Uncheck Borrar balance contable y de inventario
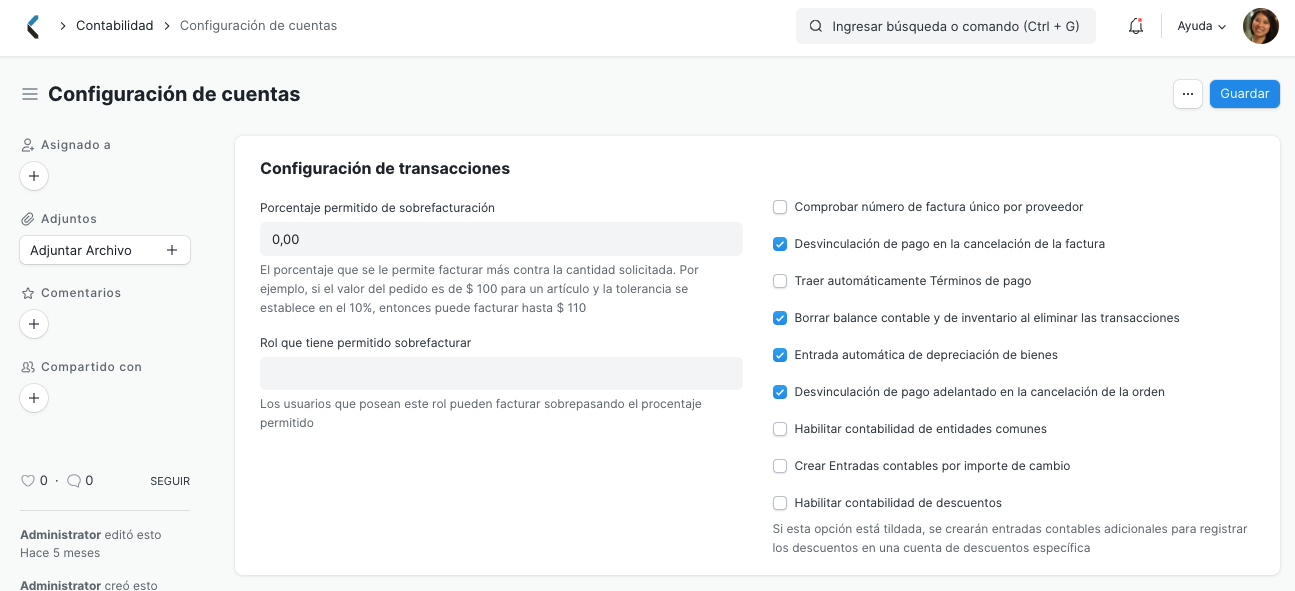The height and width of the screenshot is (591, 1295). [780, 318]
